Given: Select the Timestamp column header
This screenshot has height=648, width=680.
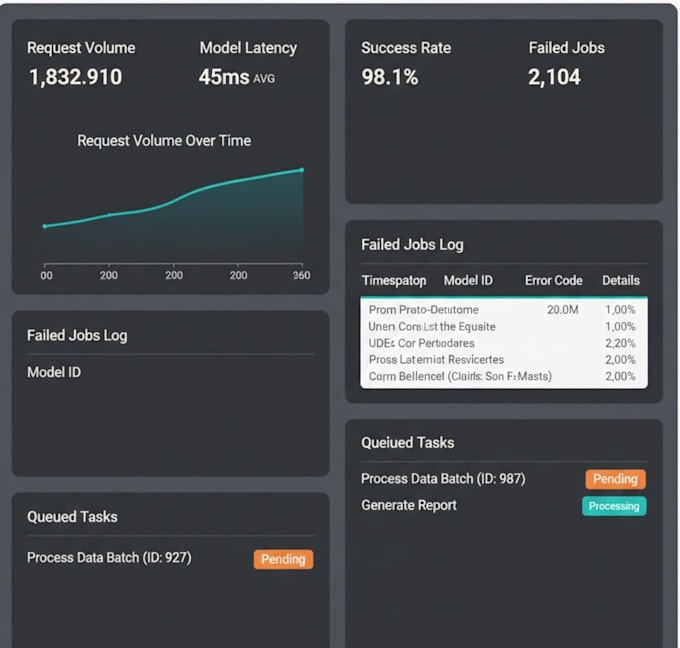Looking at the screenshot, I should click(394, 281).
